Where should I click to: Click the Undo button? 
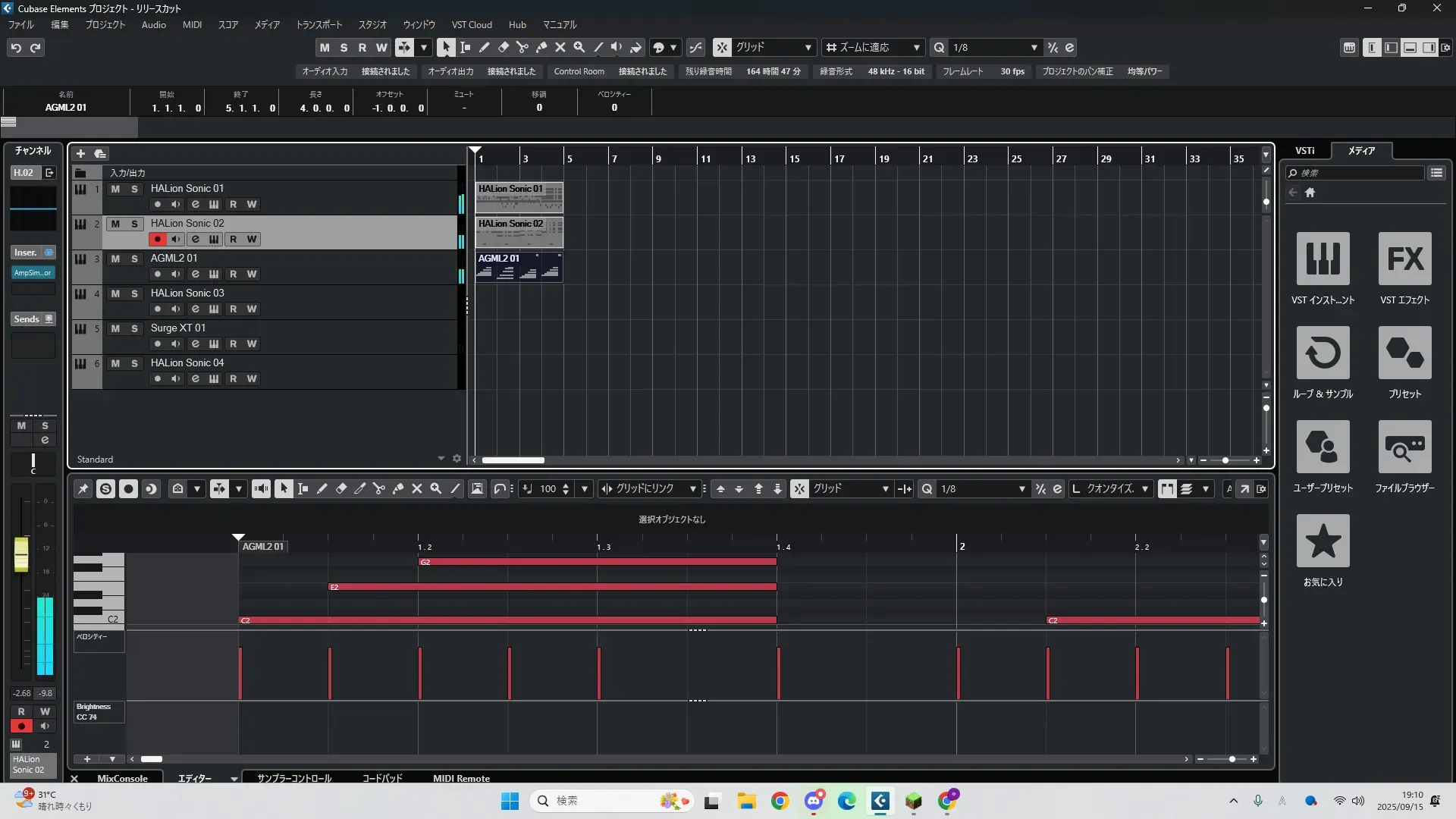click(x=16, y=47)
